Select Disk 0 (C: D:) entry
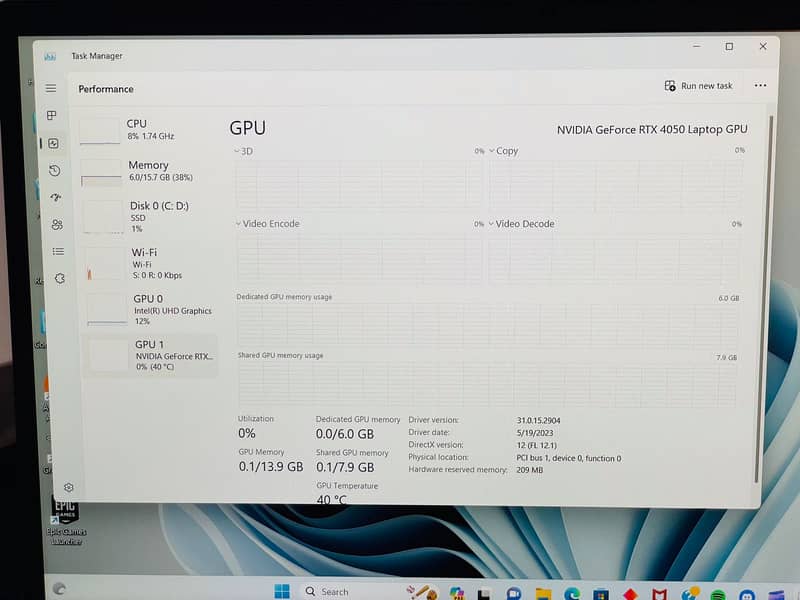Viewport: 800px width, 600px height. click(150, 216)
